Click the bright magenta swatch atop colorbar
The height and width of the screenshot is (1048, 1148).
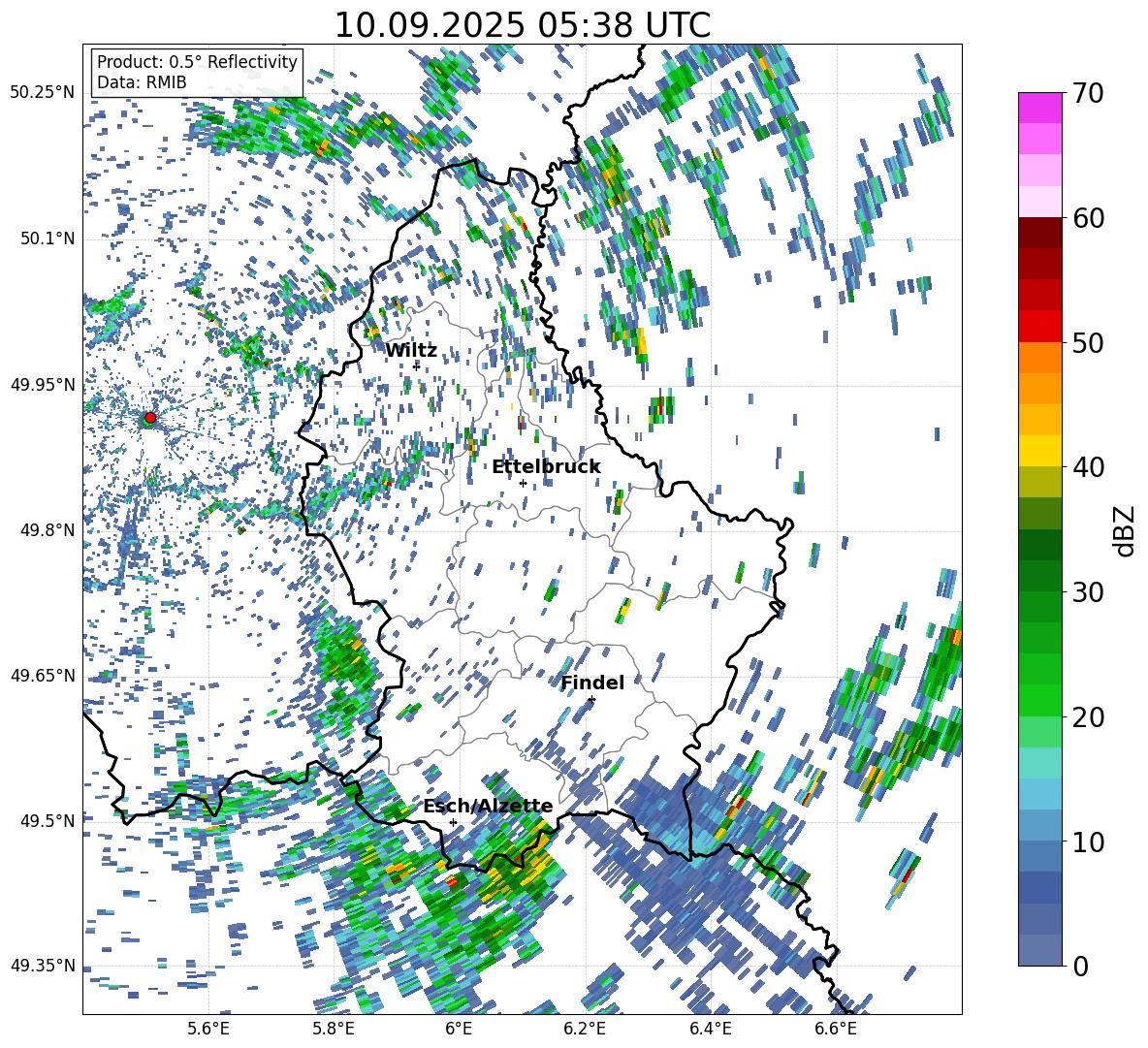tap(1039, 109)
